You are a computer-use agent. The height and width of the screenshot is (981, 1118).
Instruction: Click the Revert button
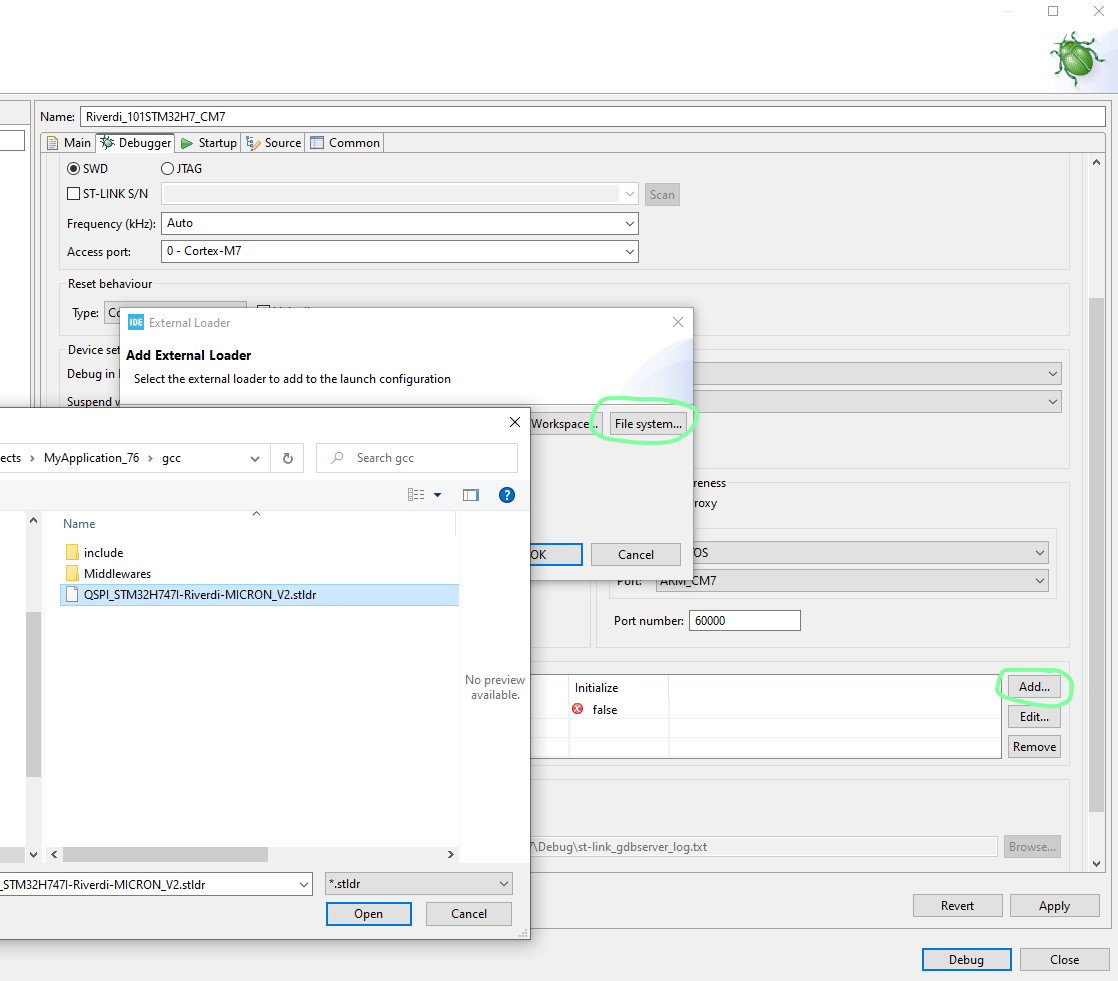[x=957, y=905]
